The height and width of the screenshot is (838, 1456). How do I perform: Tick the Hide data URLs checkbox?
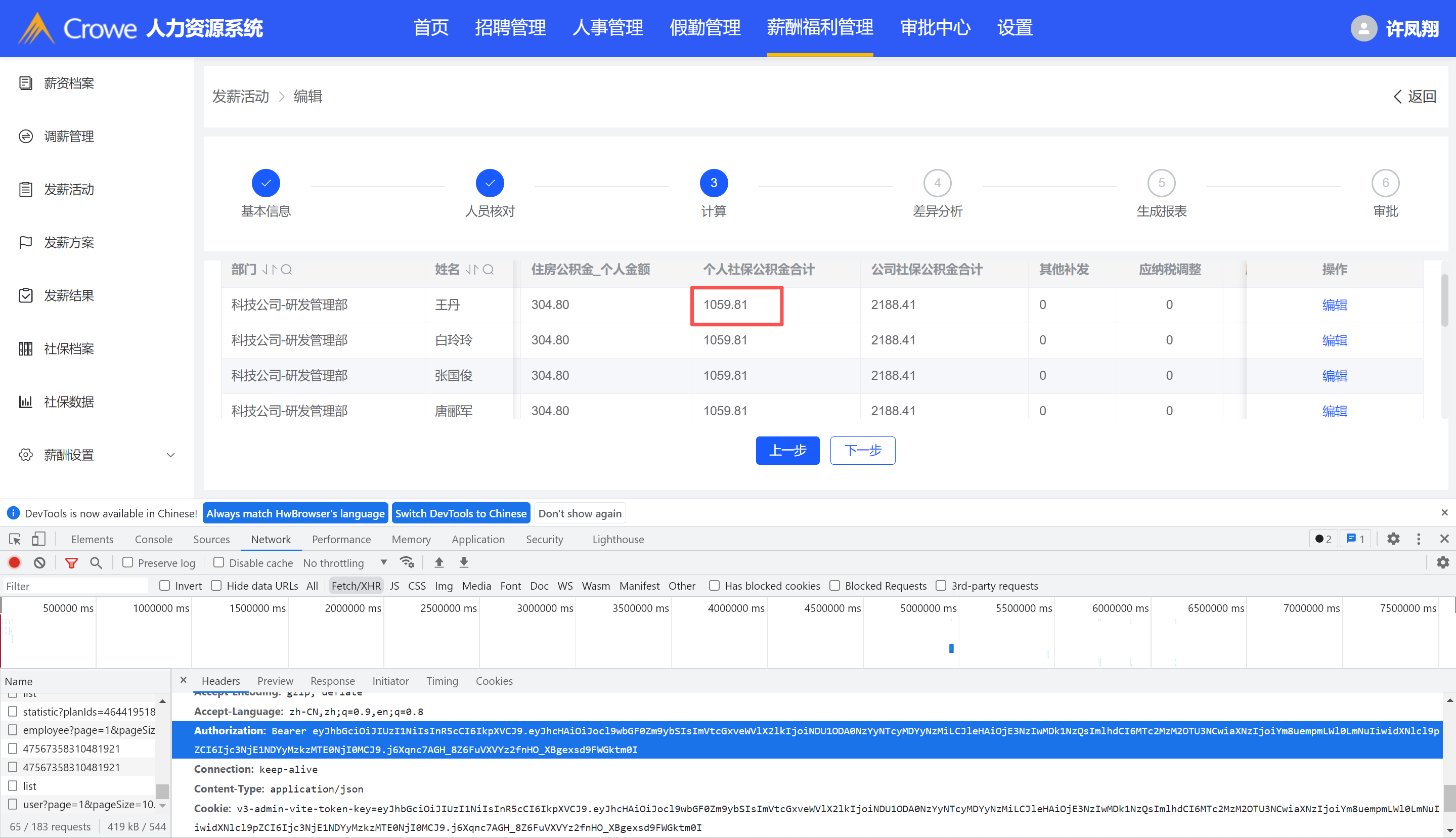(x=216, y=585)
